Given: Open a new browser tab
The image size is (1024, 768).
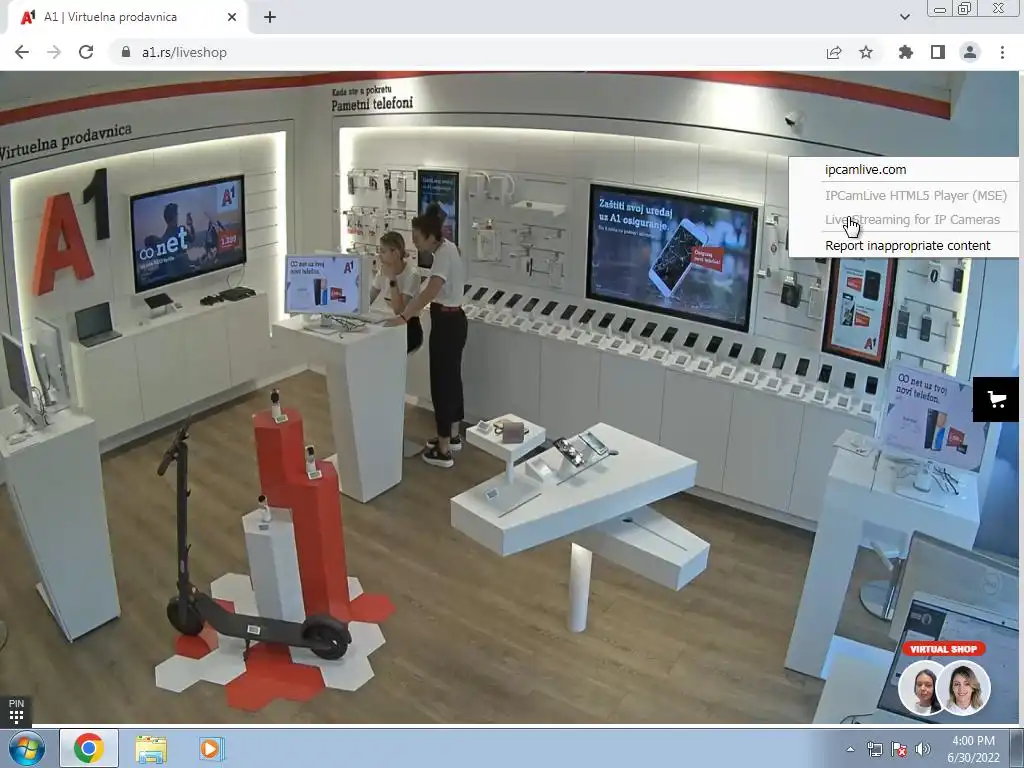Looking at the screenshot, I should coord(270,18).
